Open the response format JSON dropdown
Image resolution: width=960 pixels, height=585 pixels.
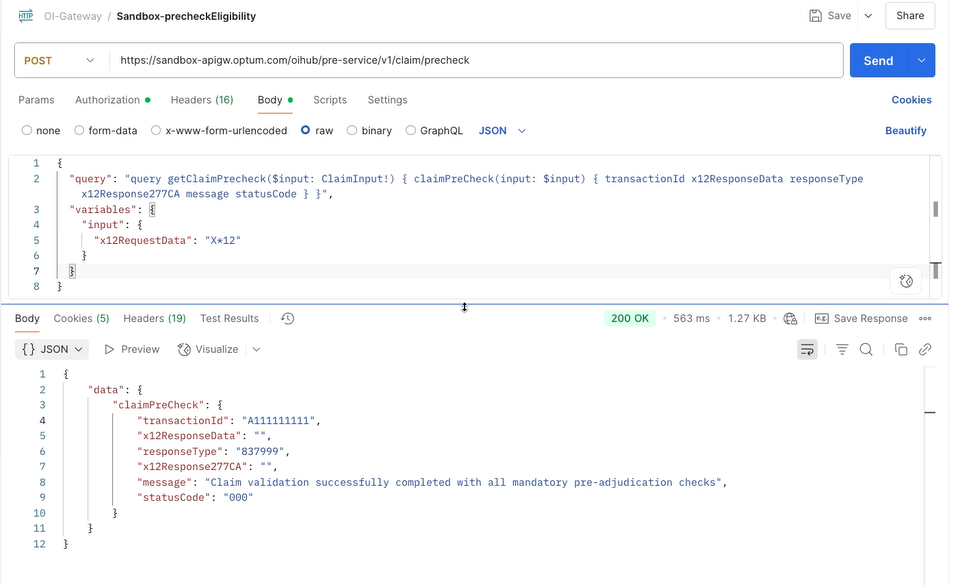[x=52, y=349]
